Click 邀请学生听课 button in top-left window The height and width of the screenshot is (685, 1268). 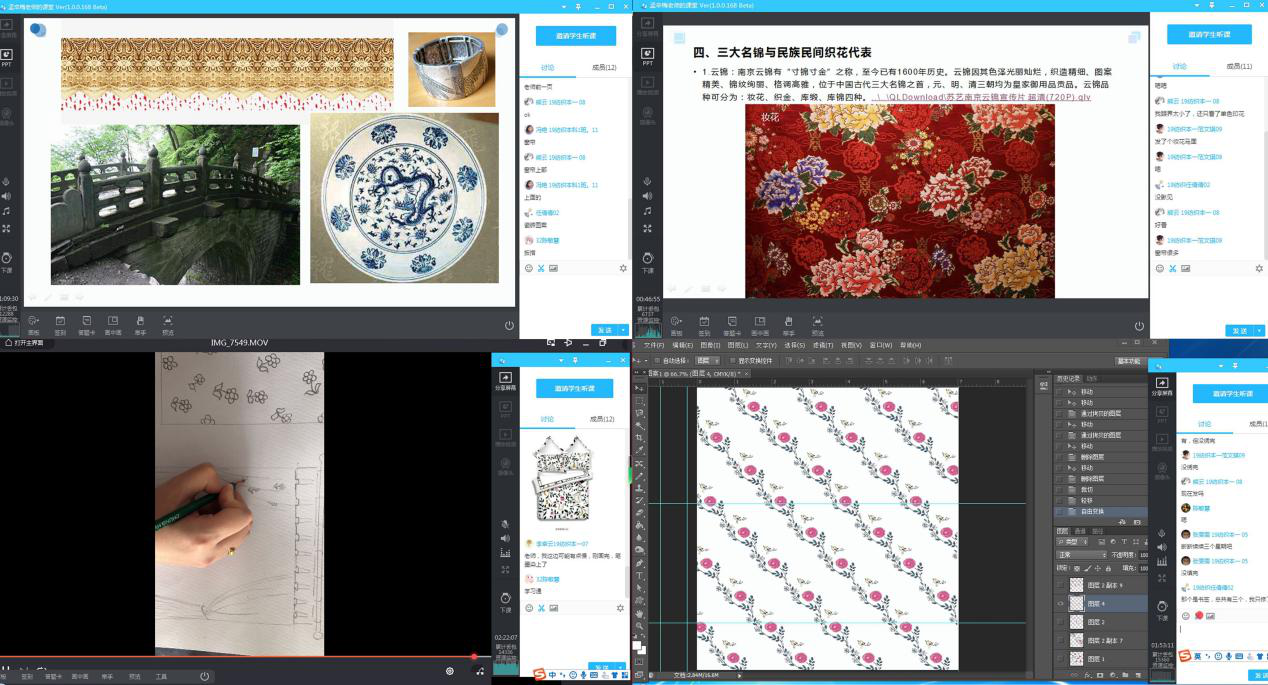[x=575, y=35]
